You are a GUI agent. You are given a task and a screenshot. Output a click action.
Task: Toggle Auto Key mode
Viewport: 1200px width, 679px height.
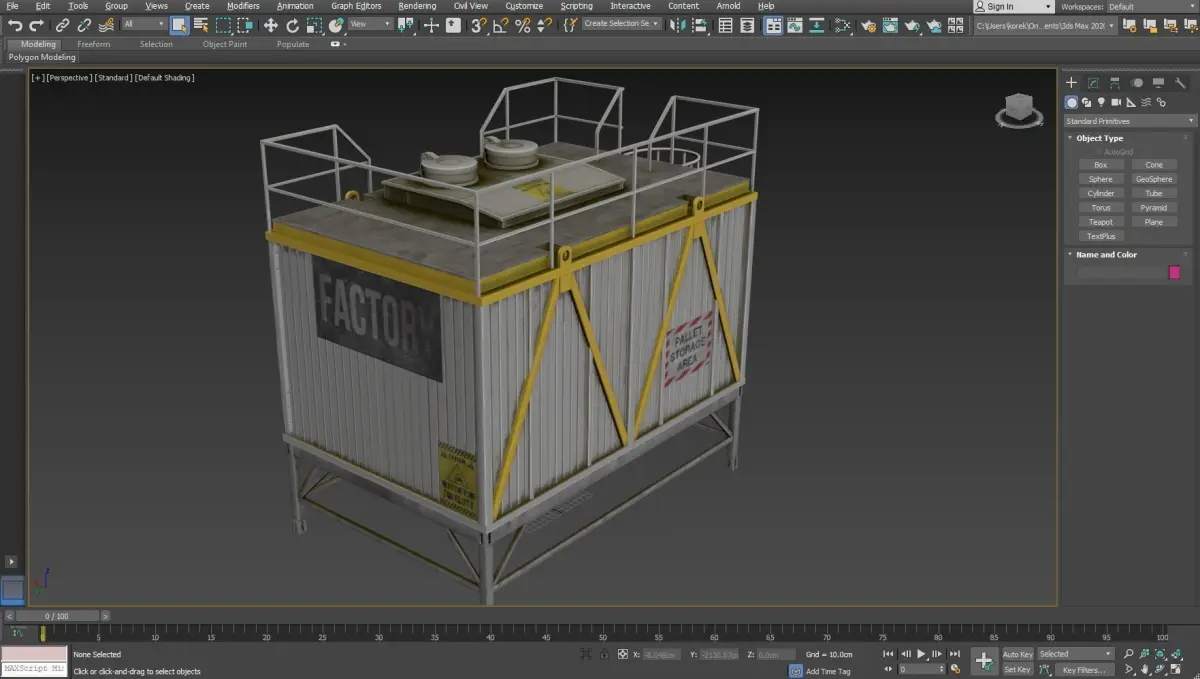pyautogui.click(x=1017, y=654)
